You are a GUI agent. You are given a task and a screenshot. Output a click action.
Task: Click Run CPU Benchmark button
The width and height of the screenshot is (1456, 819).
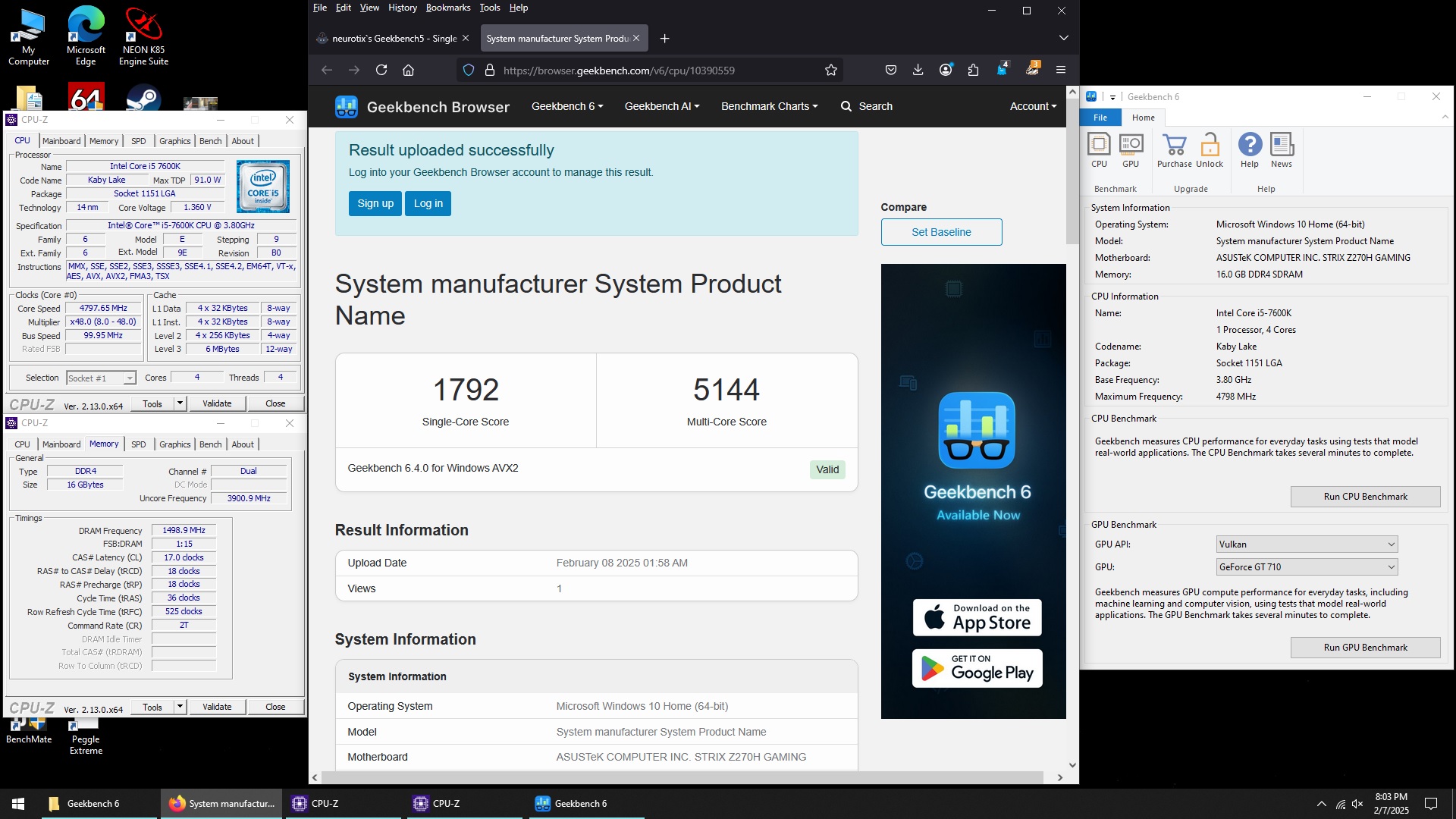click(x=1365, y=497)
